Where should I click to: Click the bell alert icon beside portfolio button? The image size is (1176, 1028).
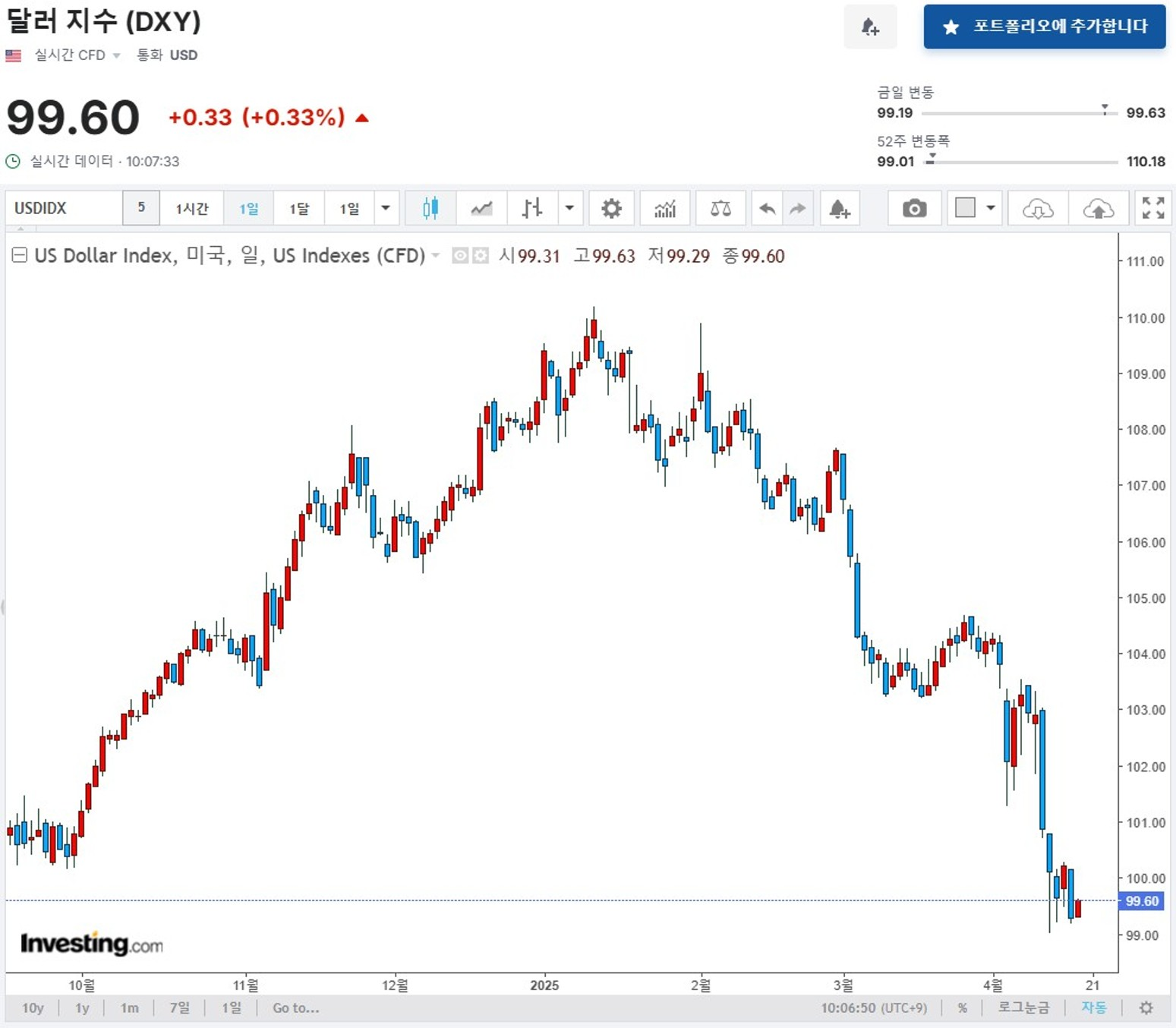870,27
